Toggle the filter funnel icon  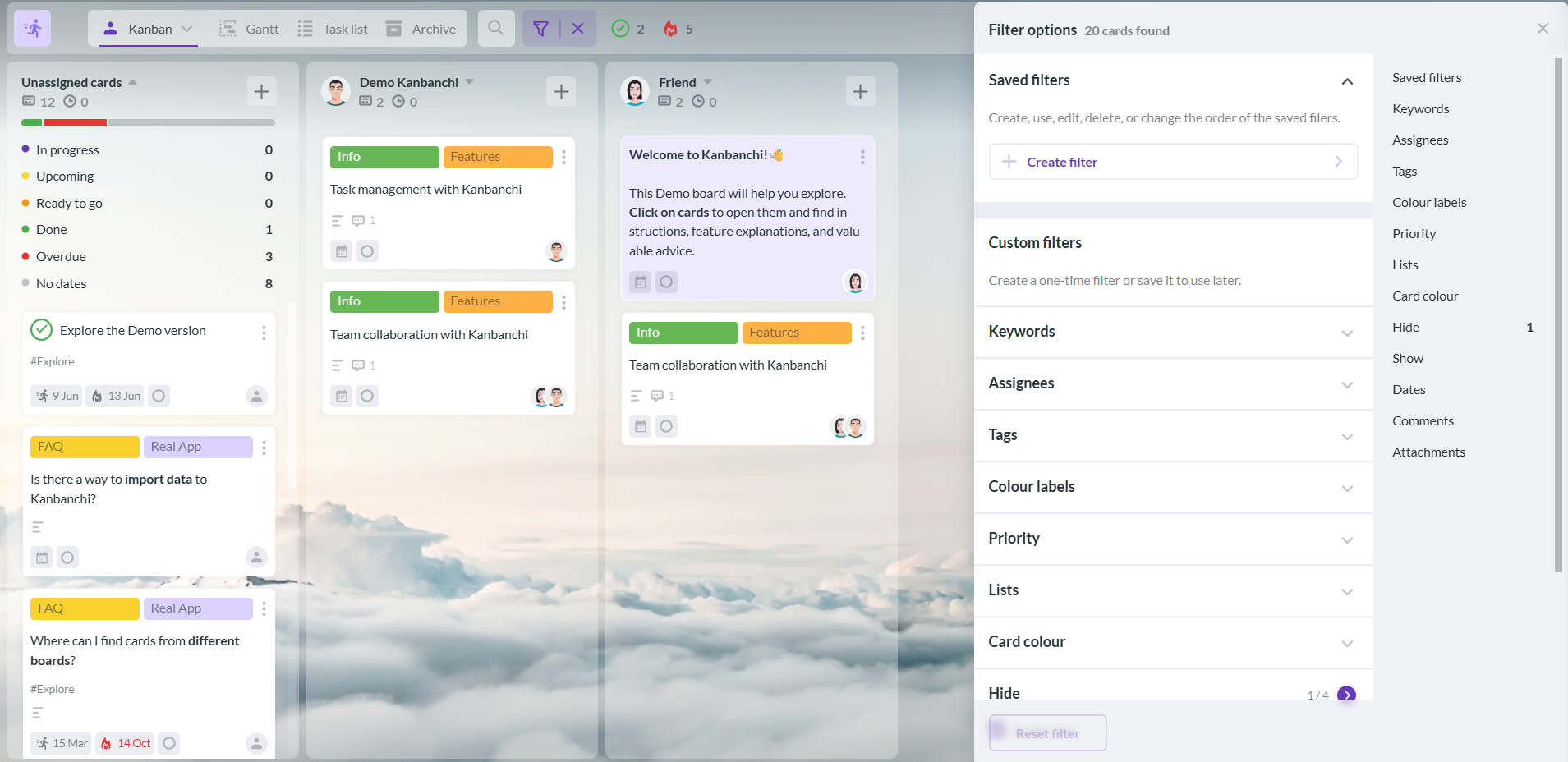(540, 29)
